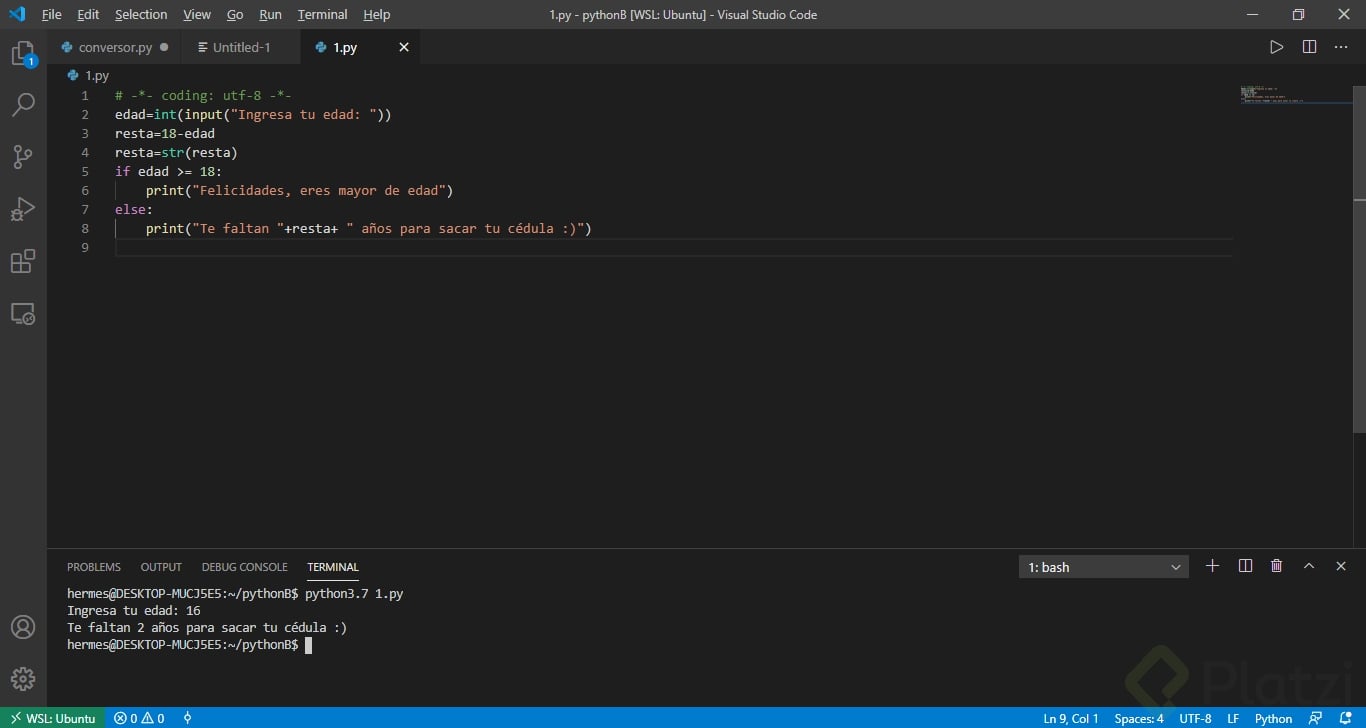
Task: Run the Python file with play icon
Action: pyautogui.click(x=1276, y=47)
